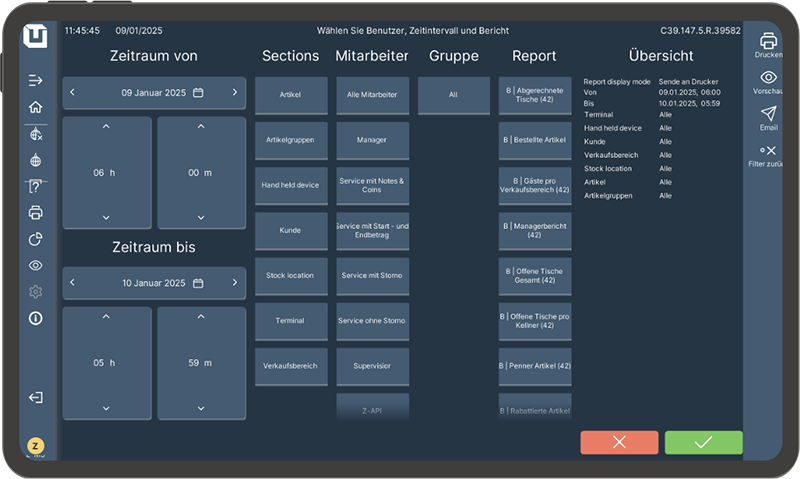Open calendar picker for 09 Januar 2025

point(198,92)
